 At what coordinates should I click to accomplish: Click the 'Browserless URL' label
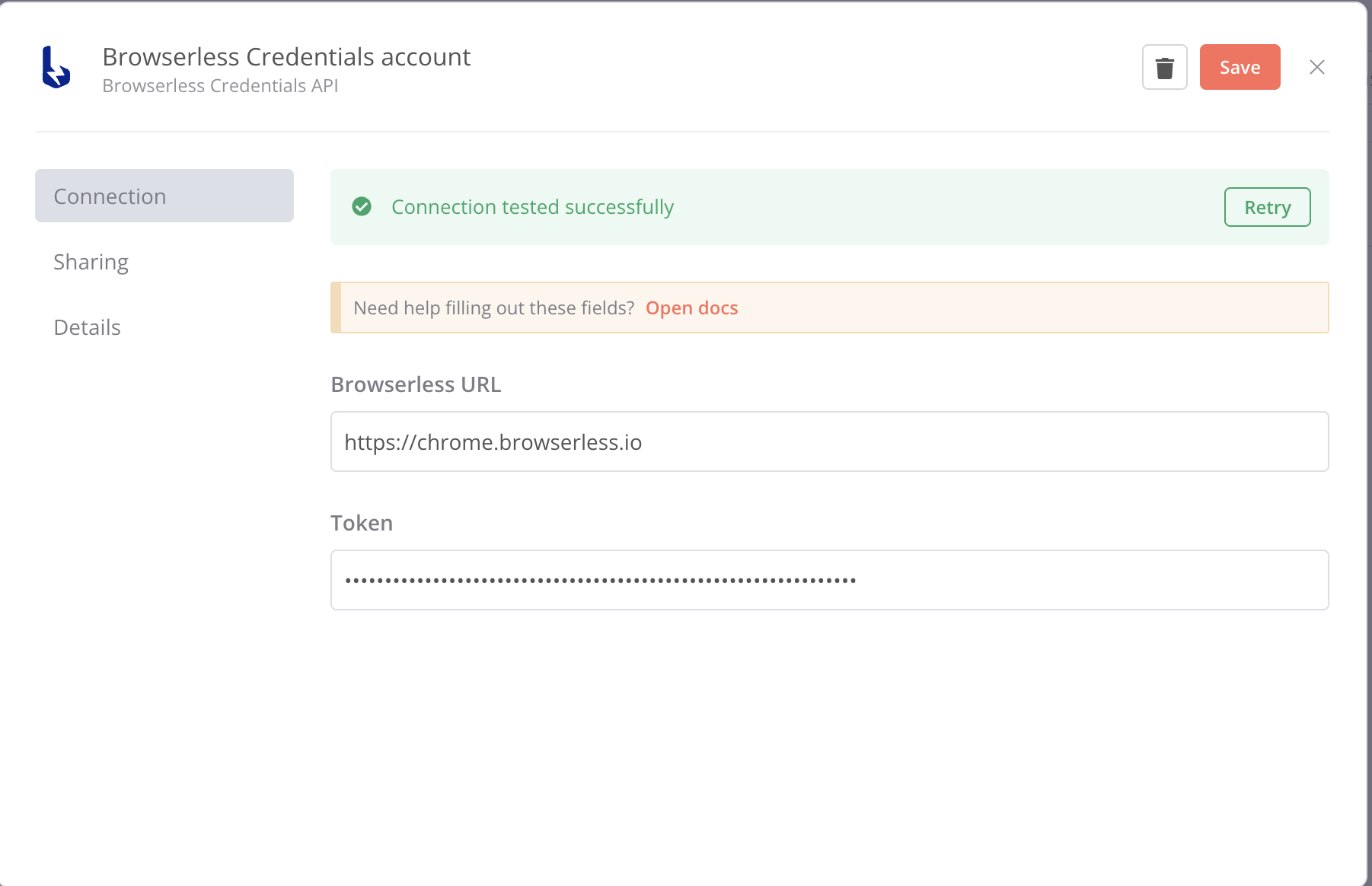416,384
